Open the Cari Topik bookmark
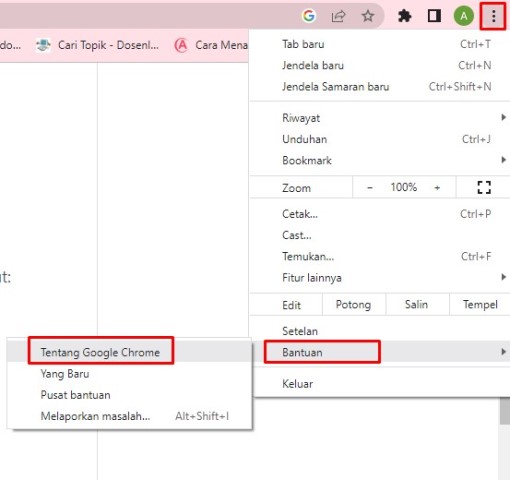Screen dimensions: 510x480 tap(98, 45)
